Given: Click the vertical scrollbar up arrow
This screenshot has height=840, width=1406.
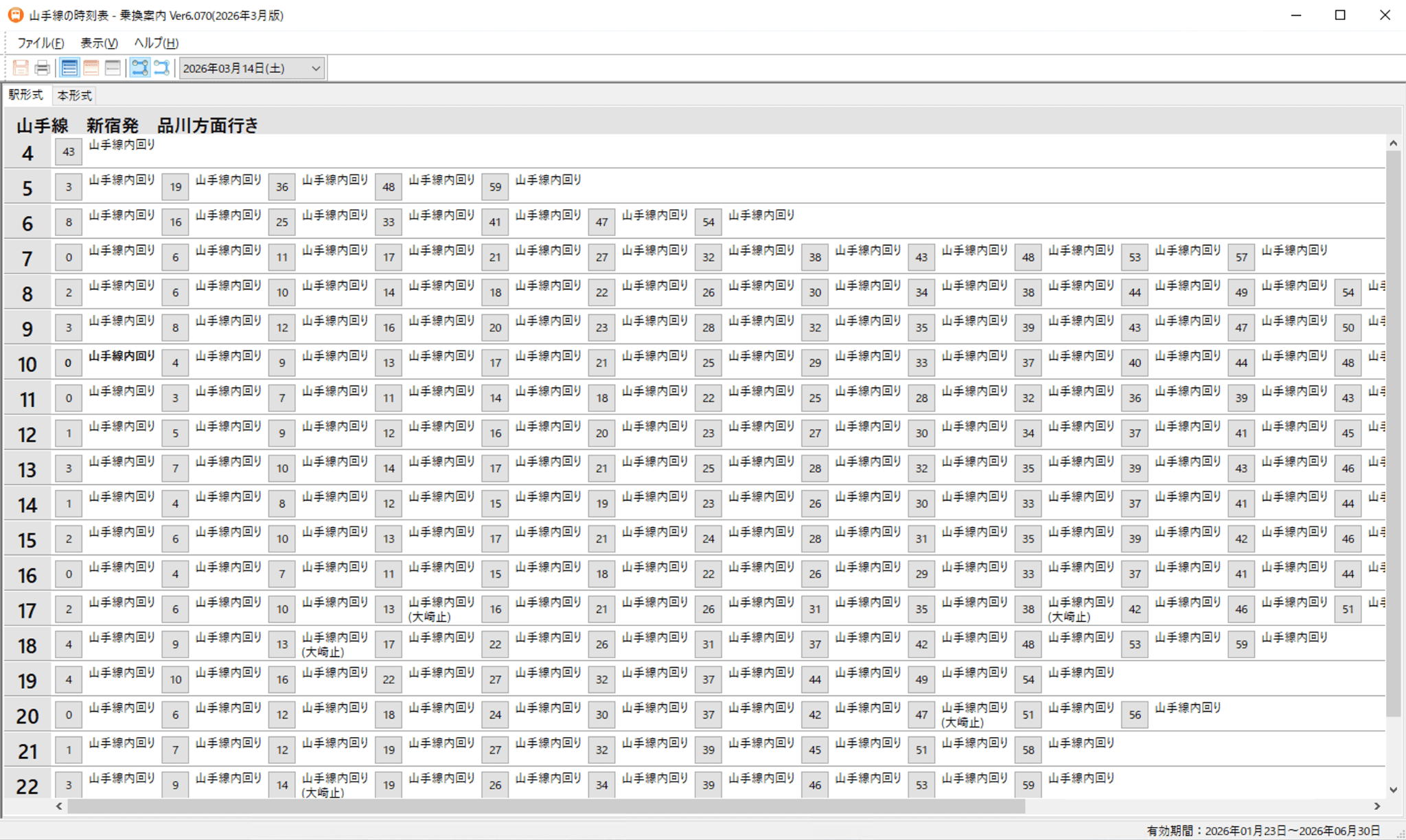Looking at the screenshot, I should coord(1393,143).
